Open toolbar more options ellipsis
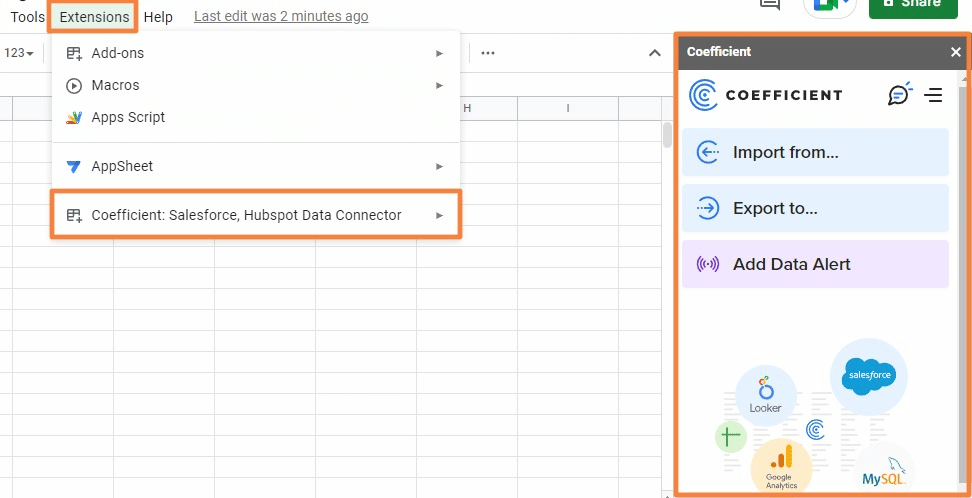Image resolution: width=972 pixels, height=498 pixels. click(x=488, y=53)
